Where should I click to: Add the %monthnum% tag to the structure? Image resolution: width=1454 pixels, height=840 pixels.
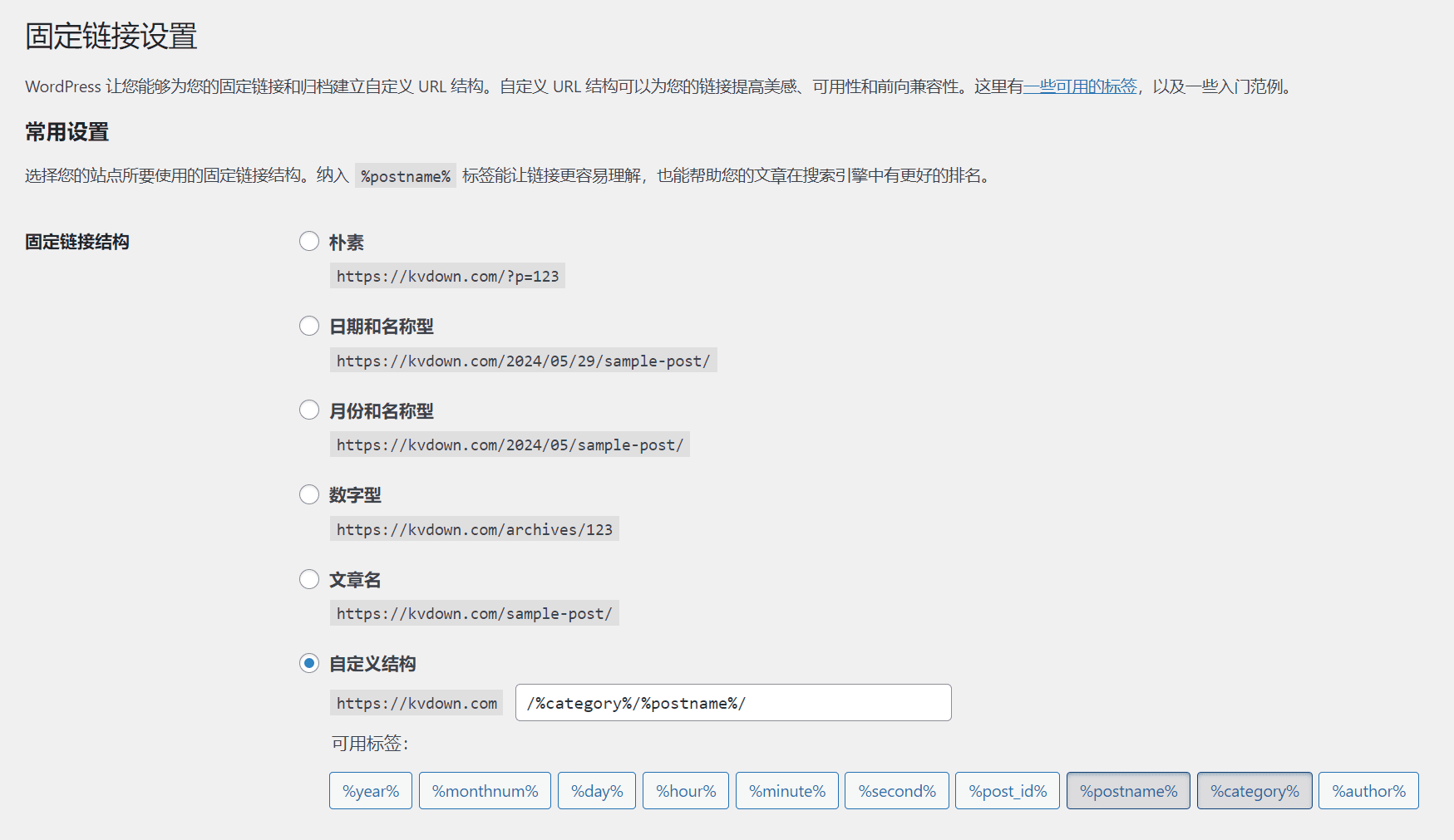pos(485,790)
